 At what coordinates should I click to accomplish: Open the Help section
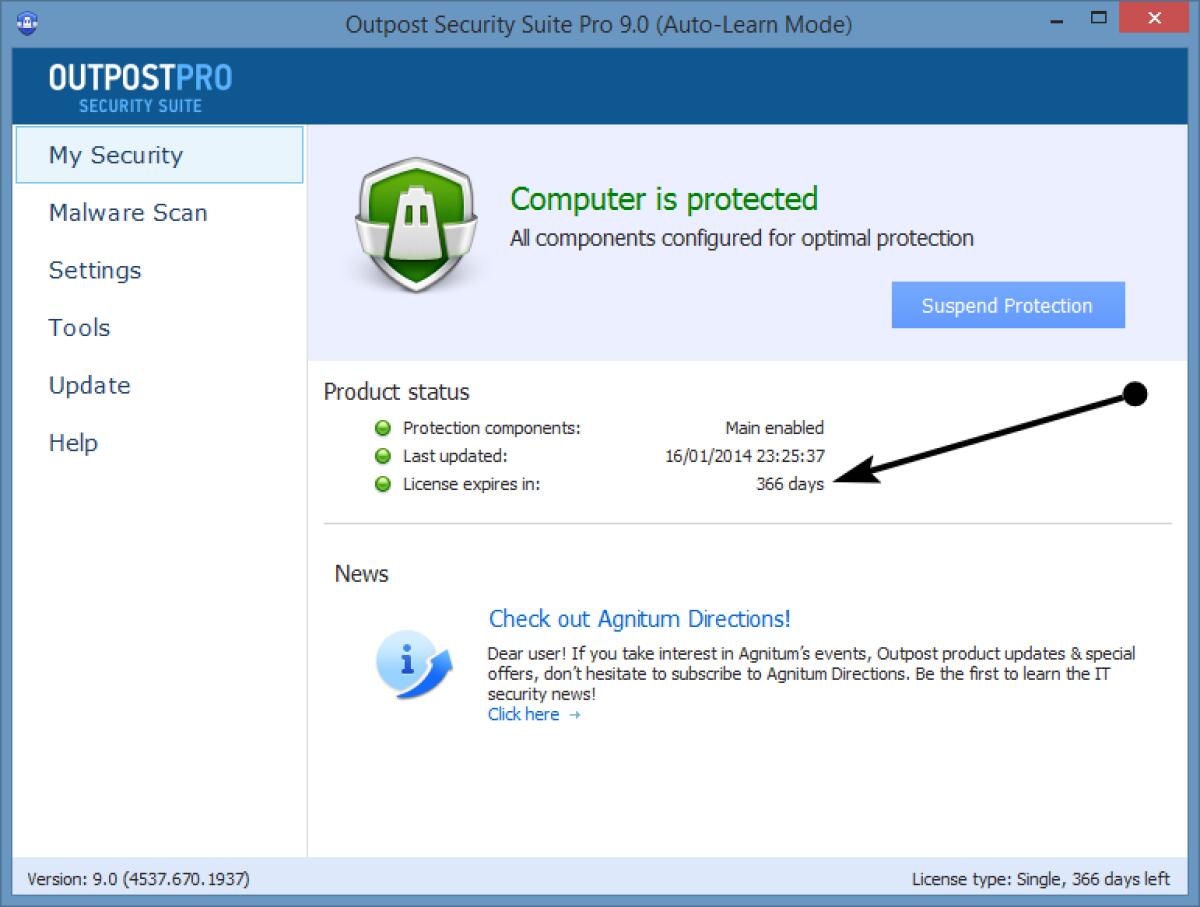72,442
